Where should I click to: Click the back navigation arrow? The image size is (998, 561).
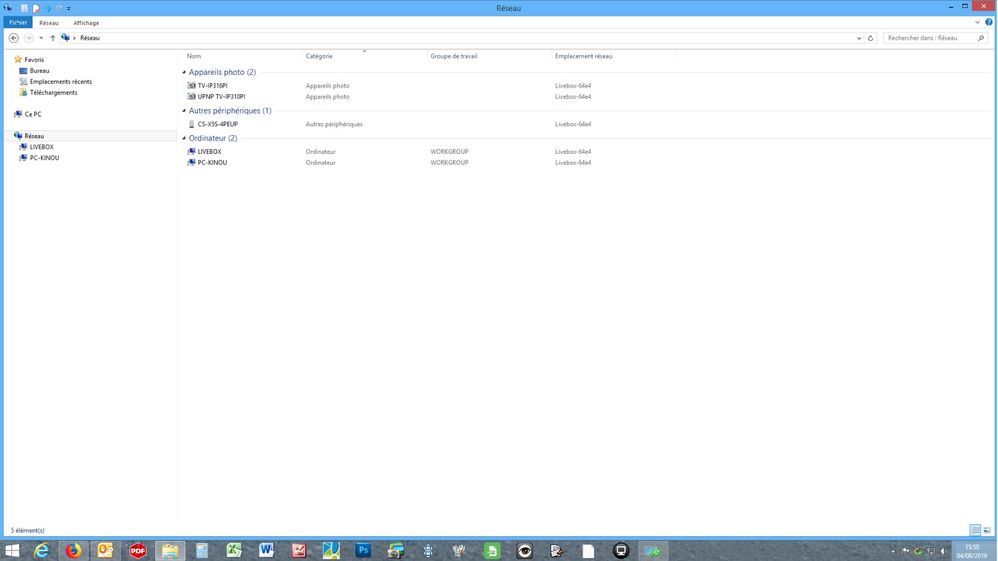[x=14, y=38]
